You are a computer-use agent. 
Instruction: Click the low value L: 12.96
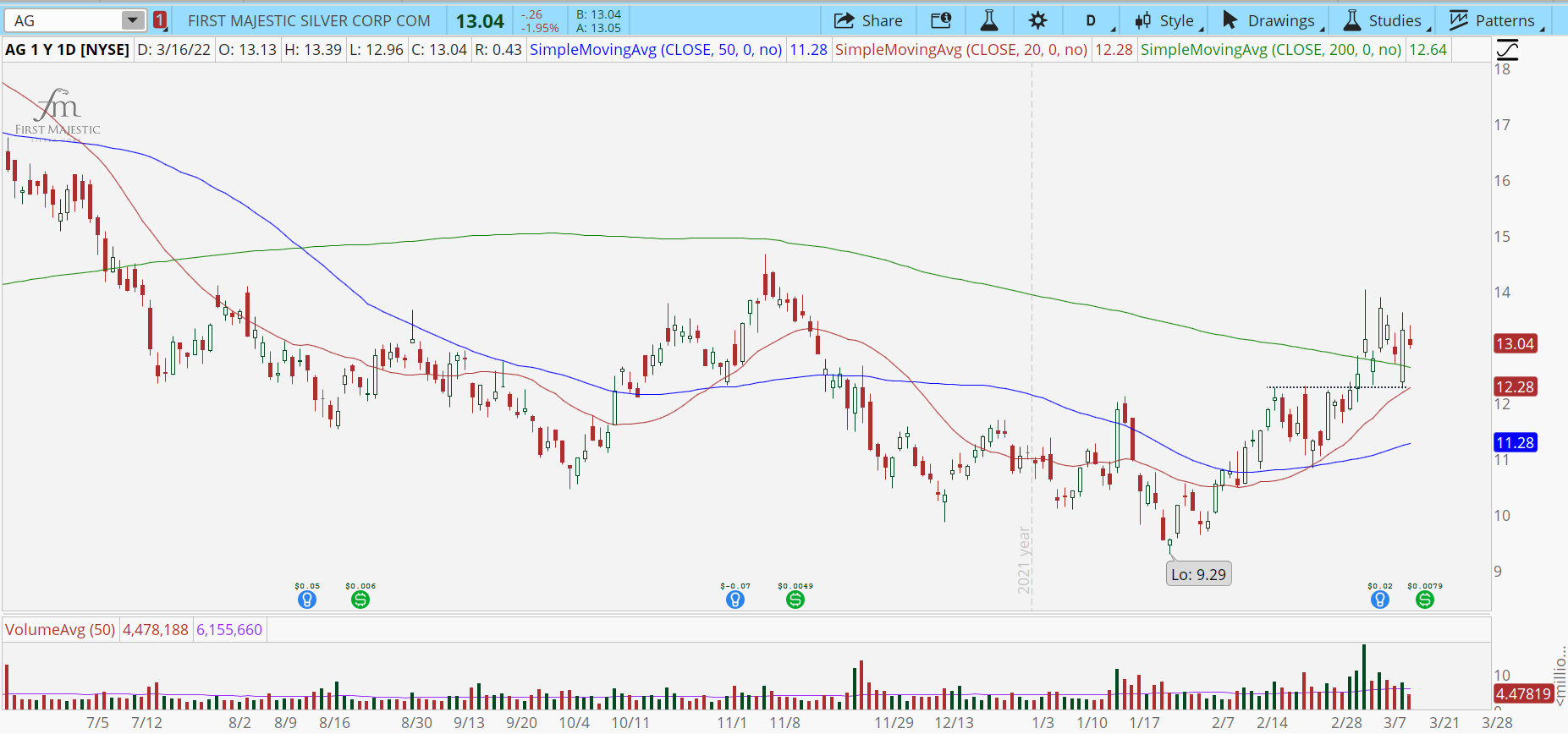pyautogui.click(x=377, y=50)
